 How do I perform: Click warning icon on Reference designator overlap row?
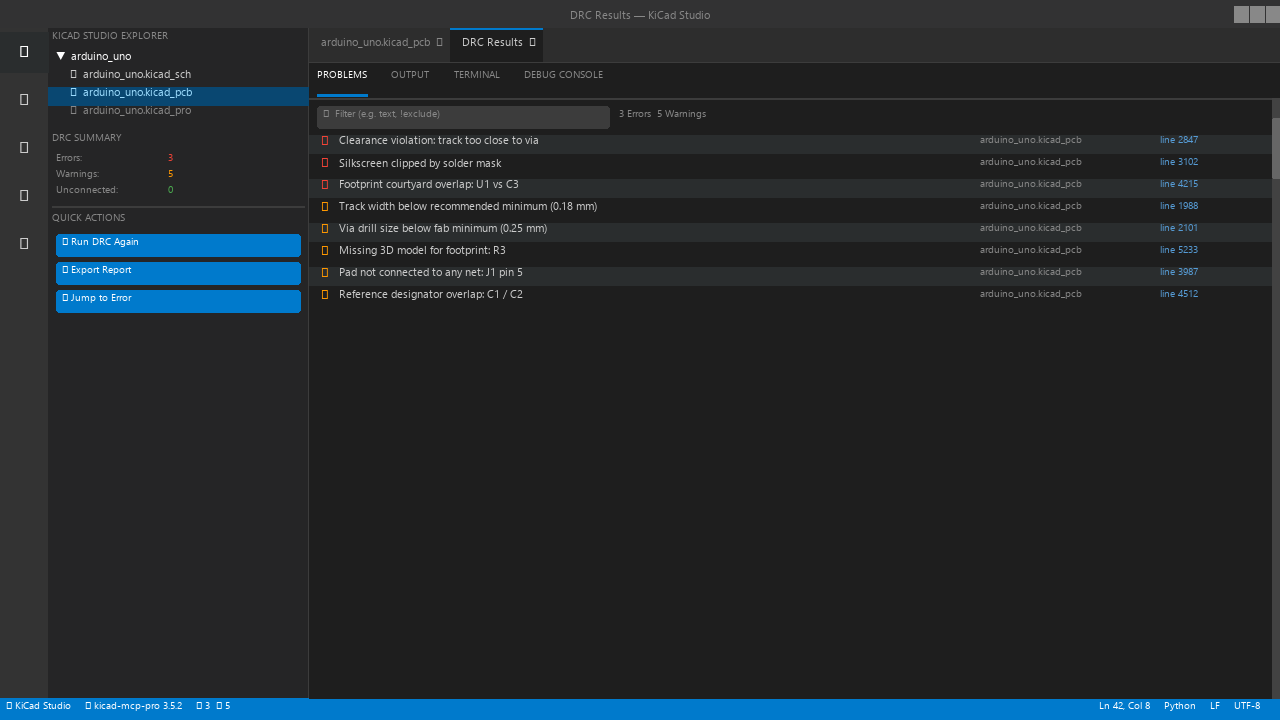[x=325, y=294]
